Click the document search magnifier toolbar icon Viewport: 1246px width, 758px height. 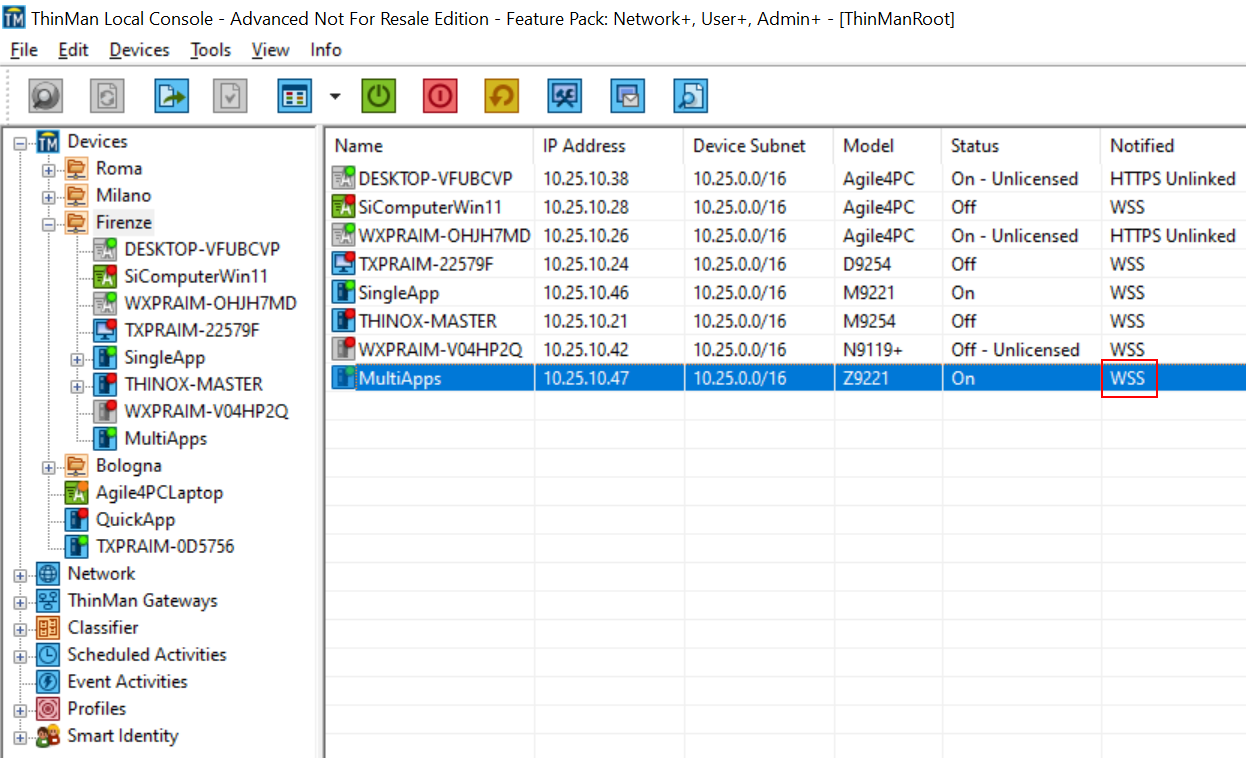[690, 96]
